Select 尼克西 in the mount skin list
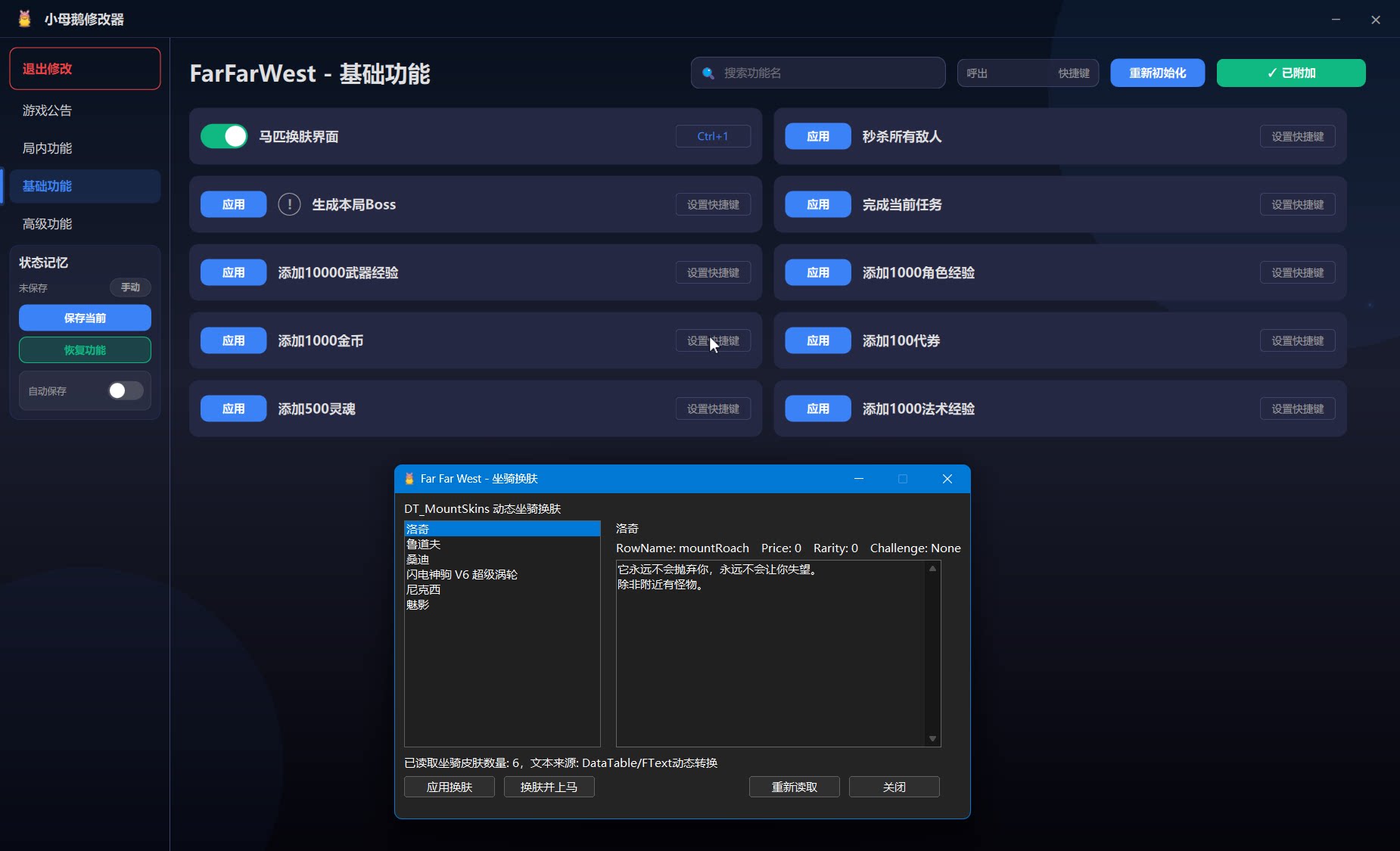Viewport: 1400px width, 851px height. coord(502,589)
